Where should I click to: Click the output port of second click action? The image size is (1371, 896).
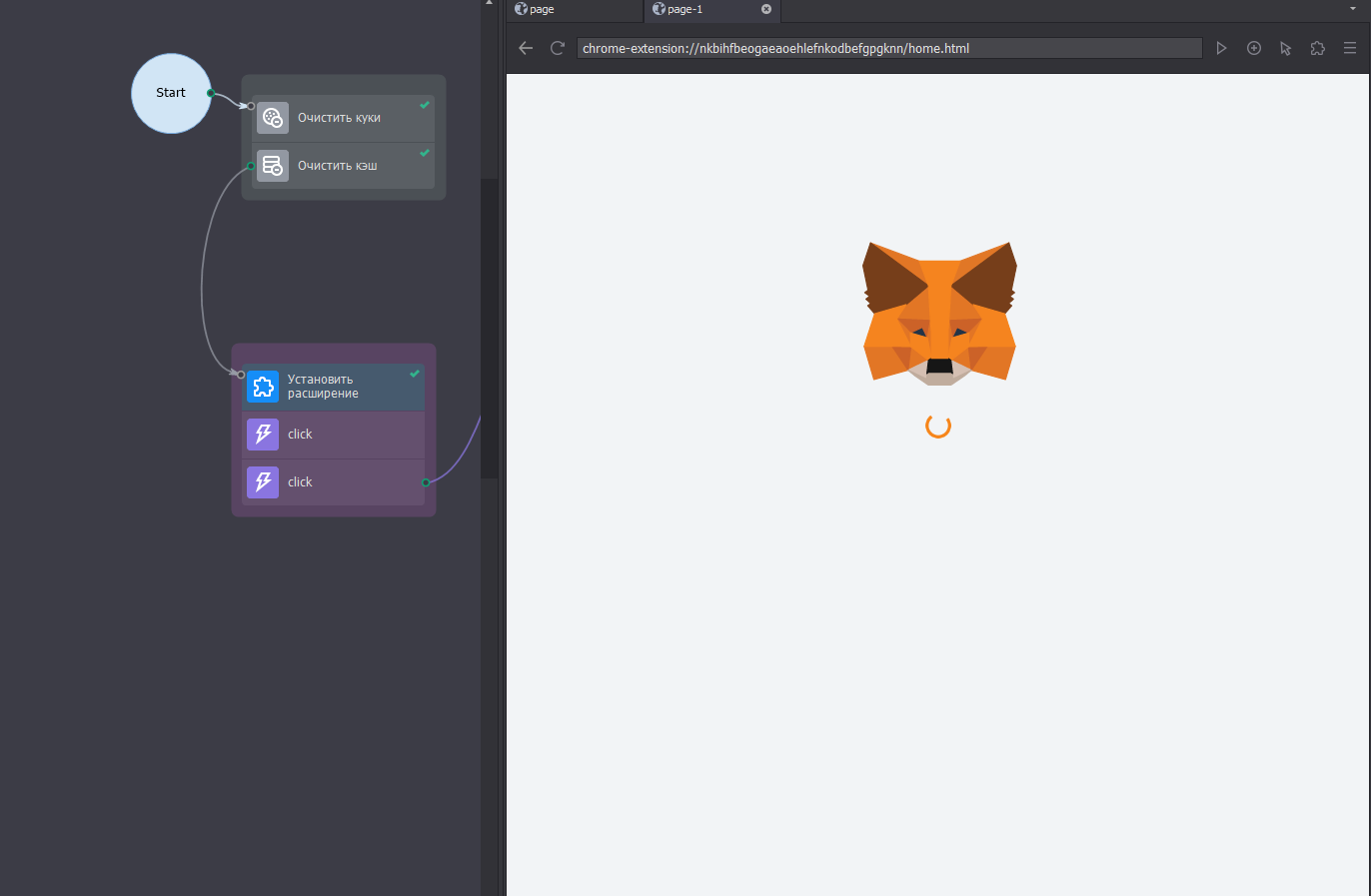[x=426, y=482]
